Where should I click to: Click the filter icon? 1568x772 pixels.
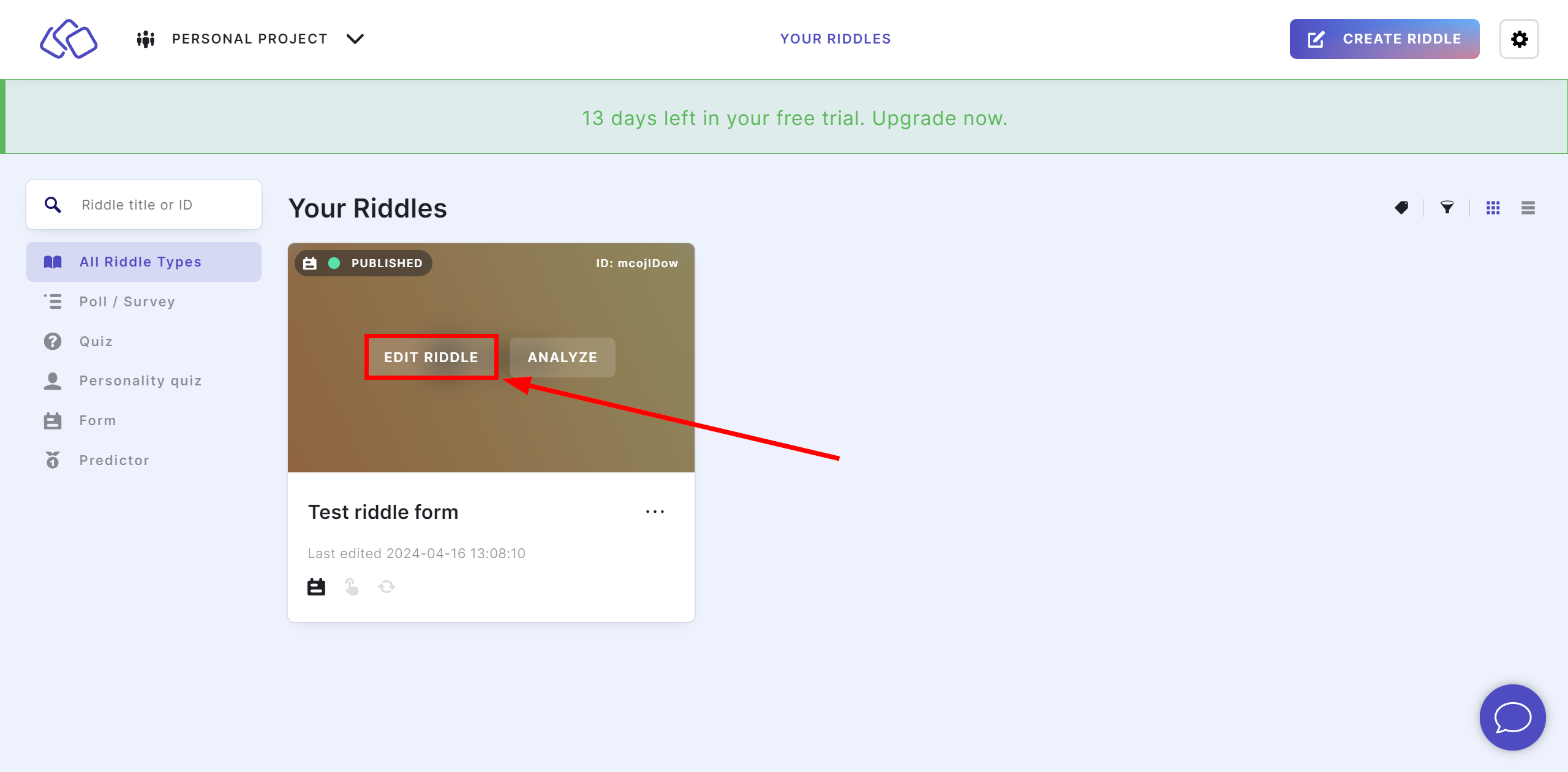click(1446, 208)
